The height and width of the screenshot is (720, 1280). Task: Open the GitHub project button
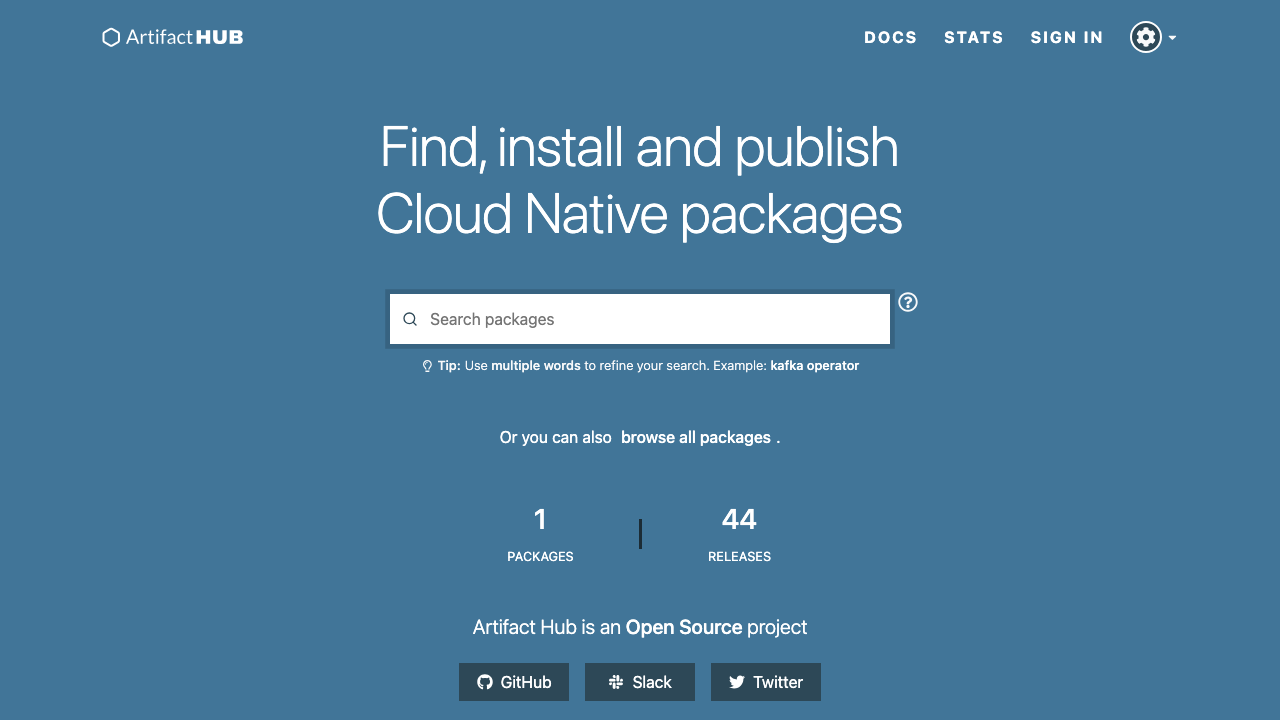pos(514,682)
